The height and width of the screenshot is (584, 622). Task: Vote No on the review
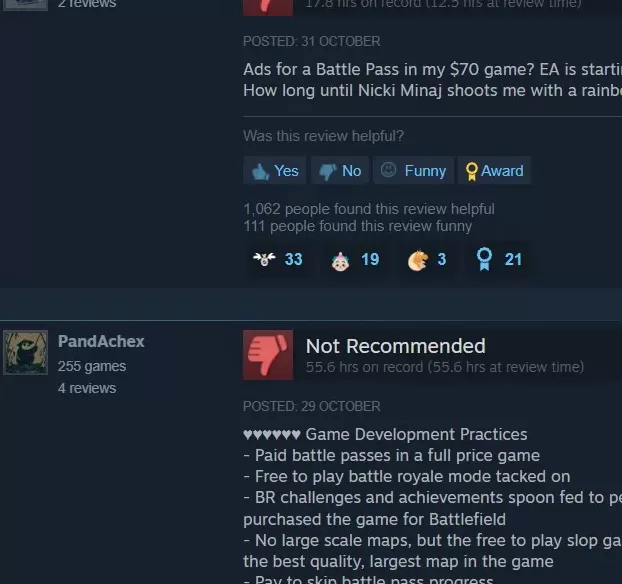(x=340, y=171)
